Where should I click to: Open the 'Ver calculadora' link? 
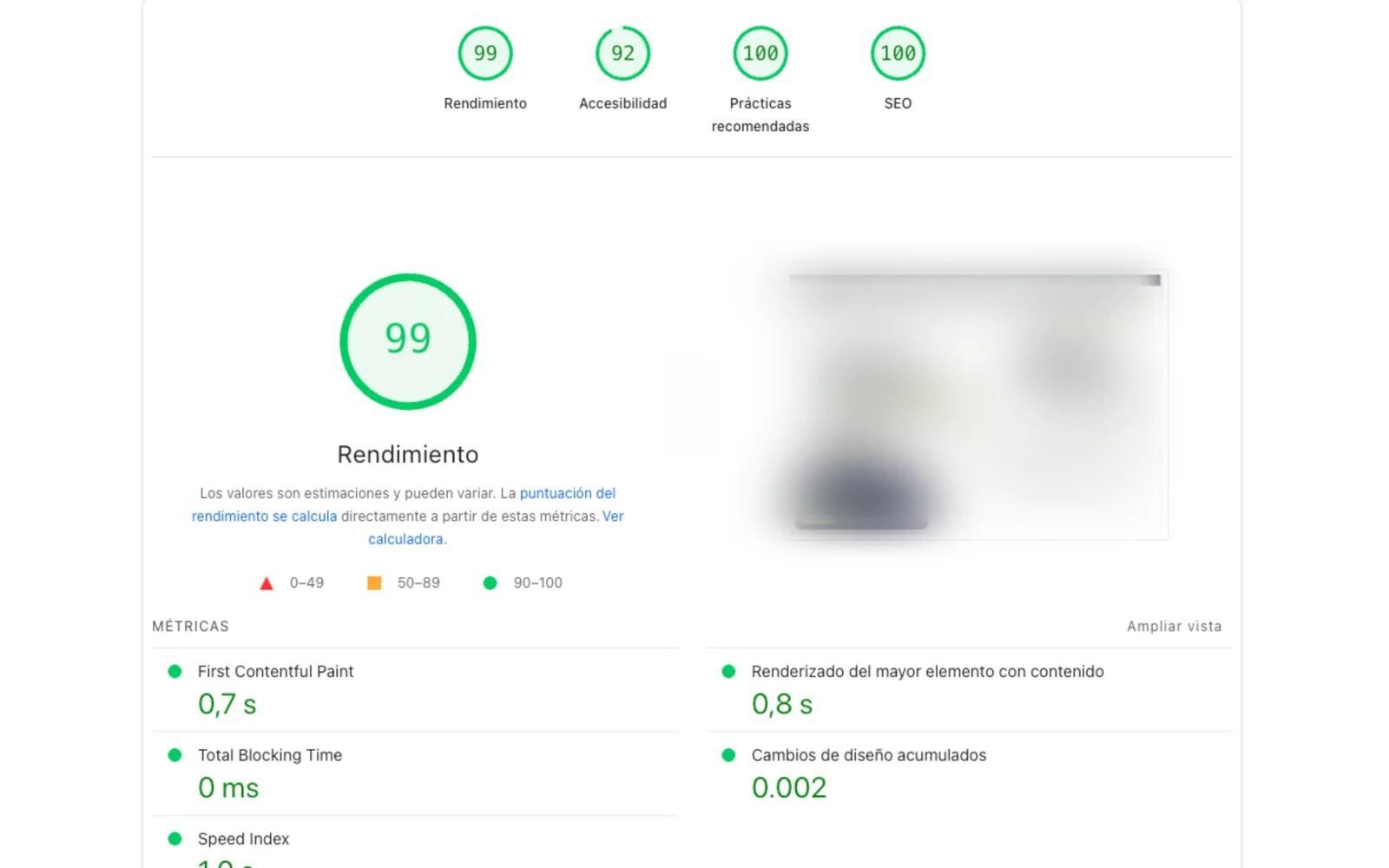(496, 528)
